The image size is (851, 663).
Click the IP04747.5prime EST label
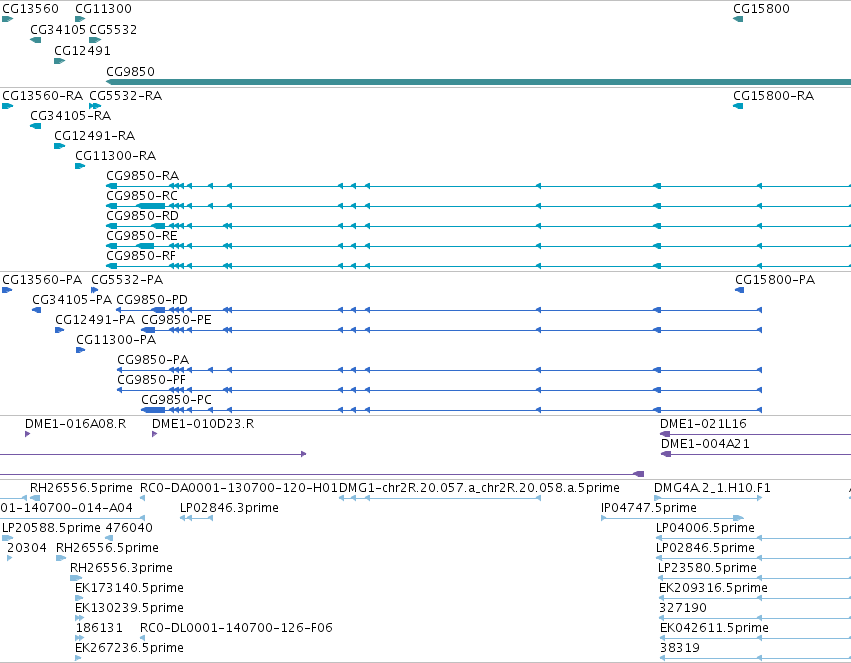(x=649, y=508)
